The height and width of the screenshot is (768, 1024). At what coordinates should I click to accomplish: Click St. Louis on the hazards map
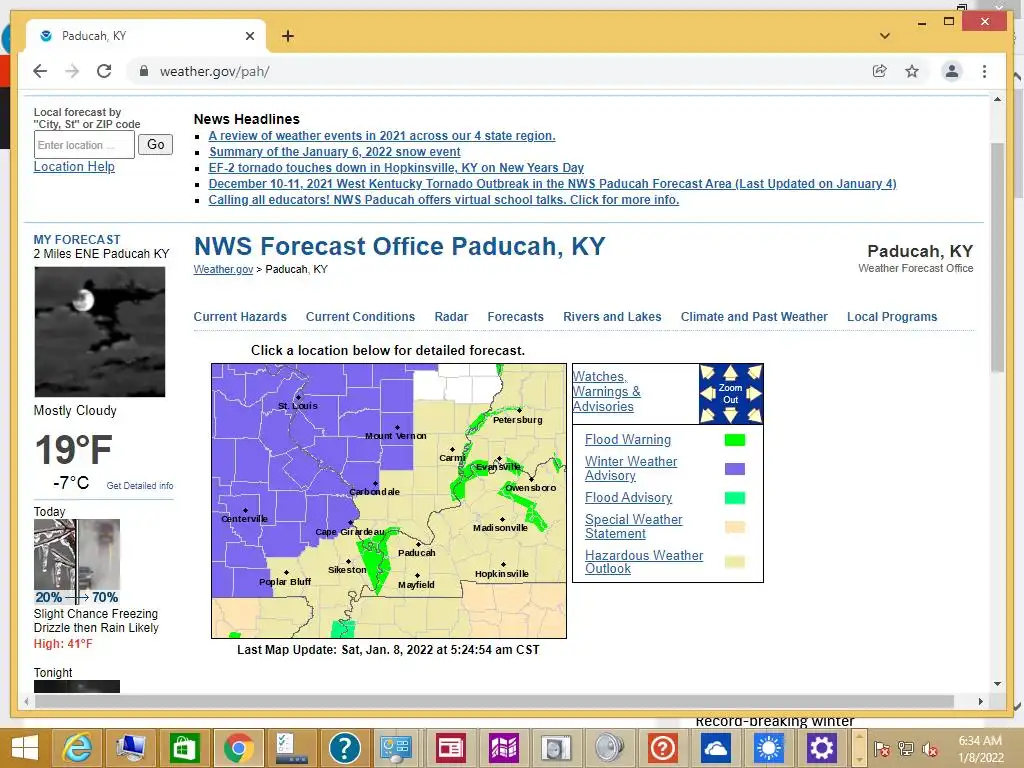(x=297, y=406)
